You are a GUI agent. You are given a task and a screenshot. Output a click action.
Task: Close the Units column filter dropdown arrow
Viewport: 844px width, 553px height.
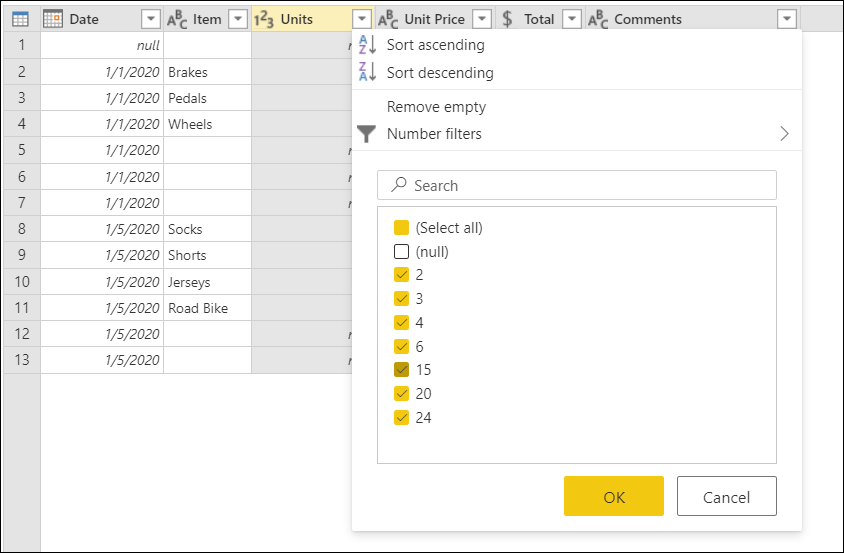coord(362,19)
